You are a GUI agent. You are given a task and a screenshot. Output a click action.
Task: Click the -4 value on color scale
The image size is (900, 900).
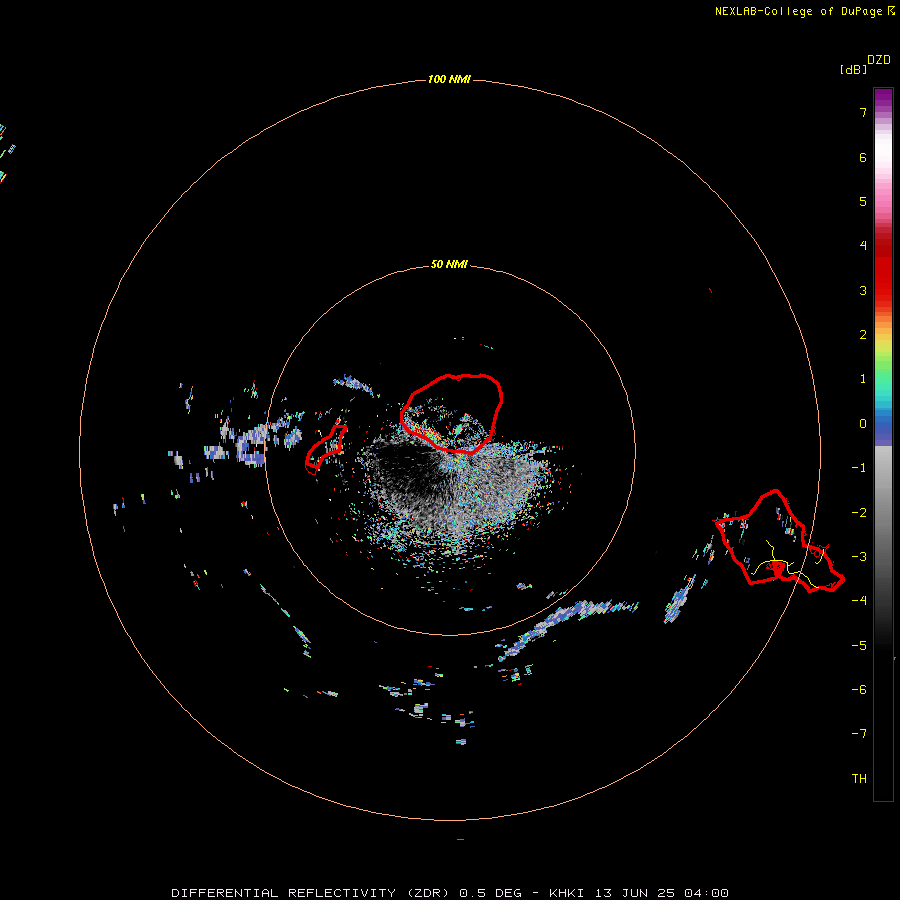(859, 600)
